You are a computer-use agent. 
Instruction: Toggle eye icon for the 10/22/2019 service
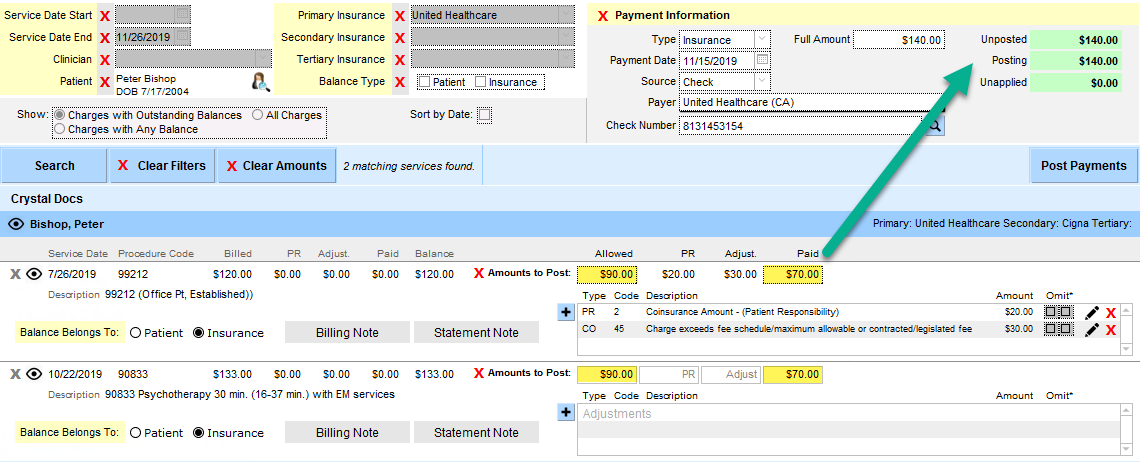tap(34, 375)
